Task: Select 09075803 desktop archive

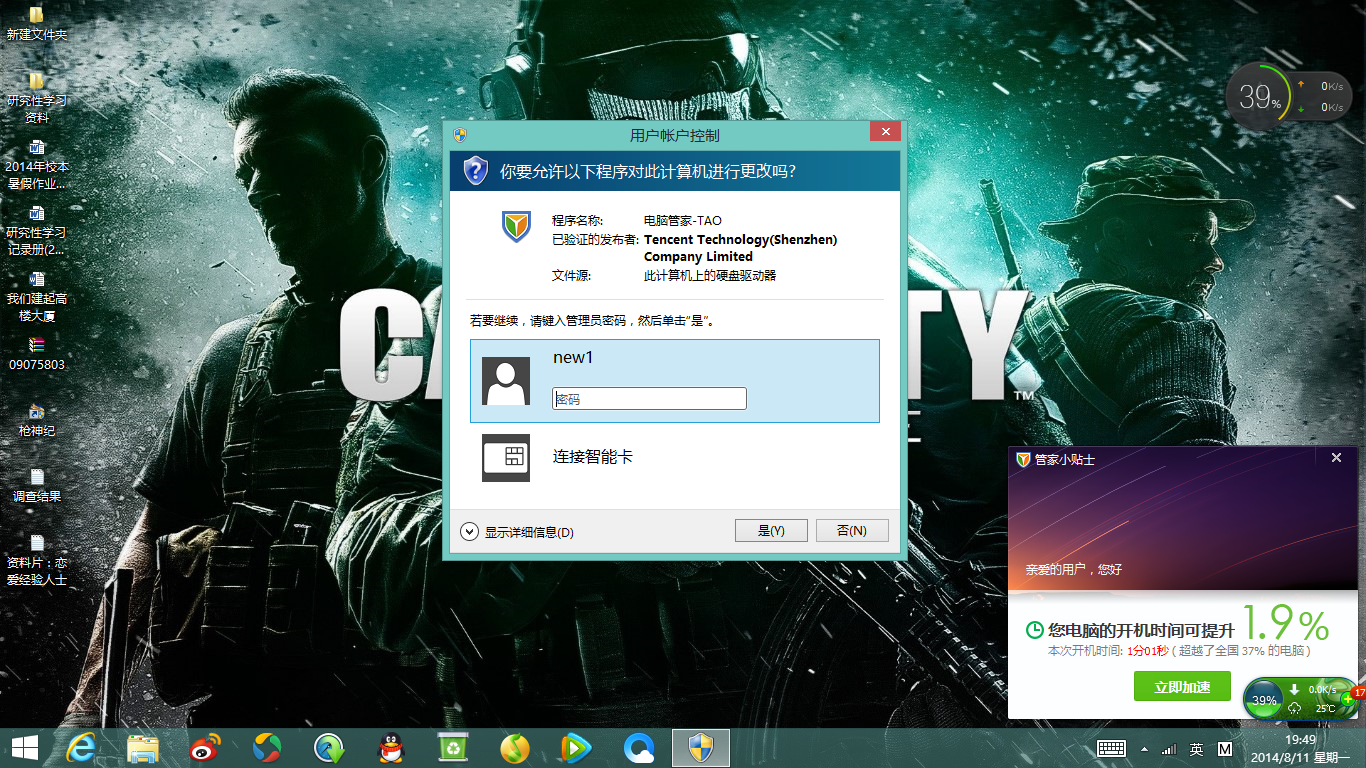Action: point(37,354)
